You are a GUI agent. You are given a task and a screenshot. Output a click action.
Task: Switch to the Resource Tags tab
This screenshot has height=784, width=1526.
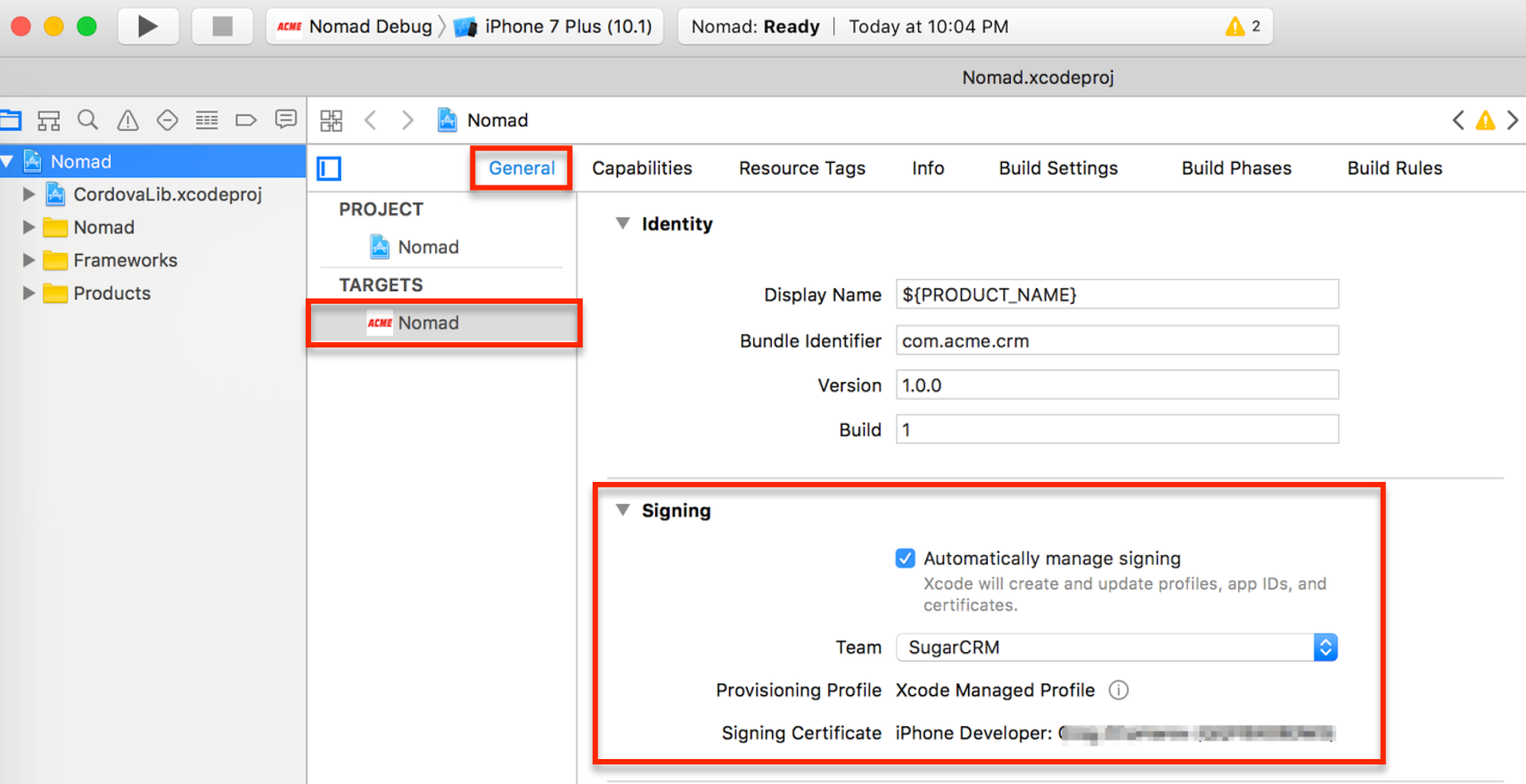pyautogui.click(x=802, y=168)
